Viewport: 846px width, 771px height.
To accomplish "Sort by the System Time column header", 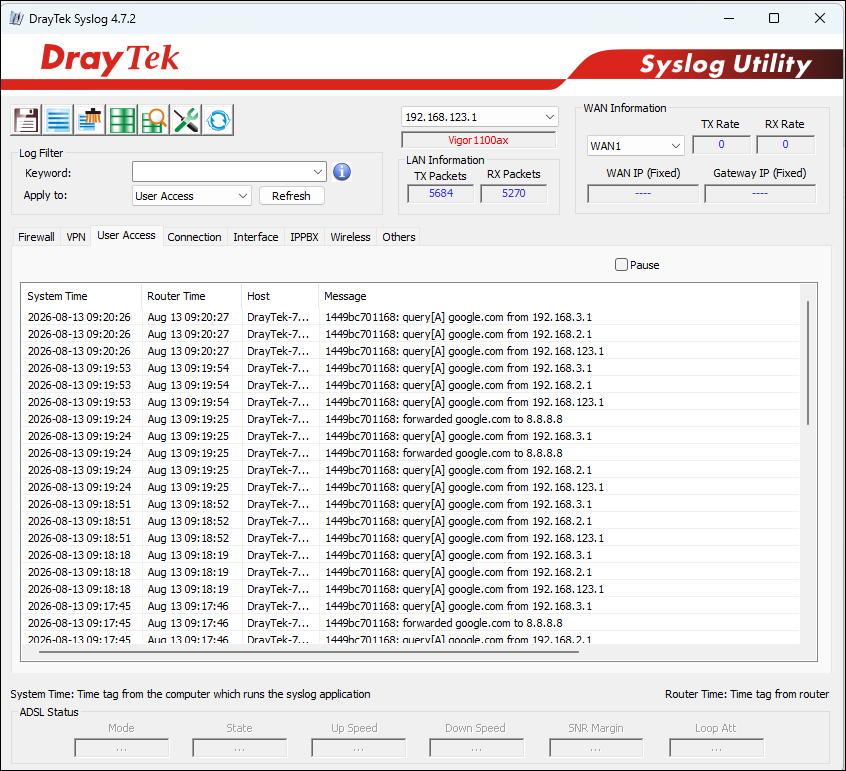I will pos(81,296).
